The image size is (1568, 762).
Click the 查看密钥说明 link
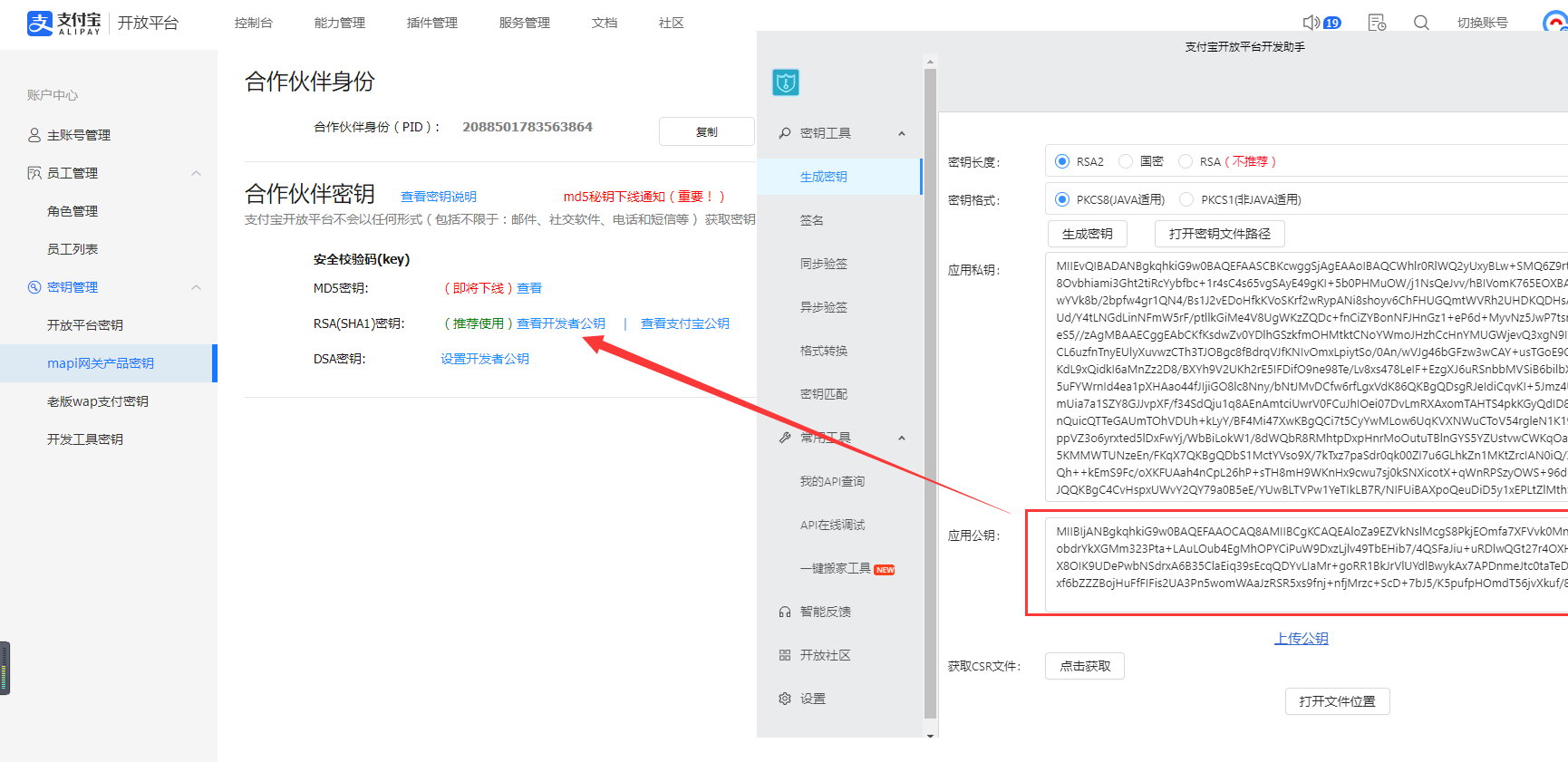[439, 197]
